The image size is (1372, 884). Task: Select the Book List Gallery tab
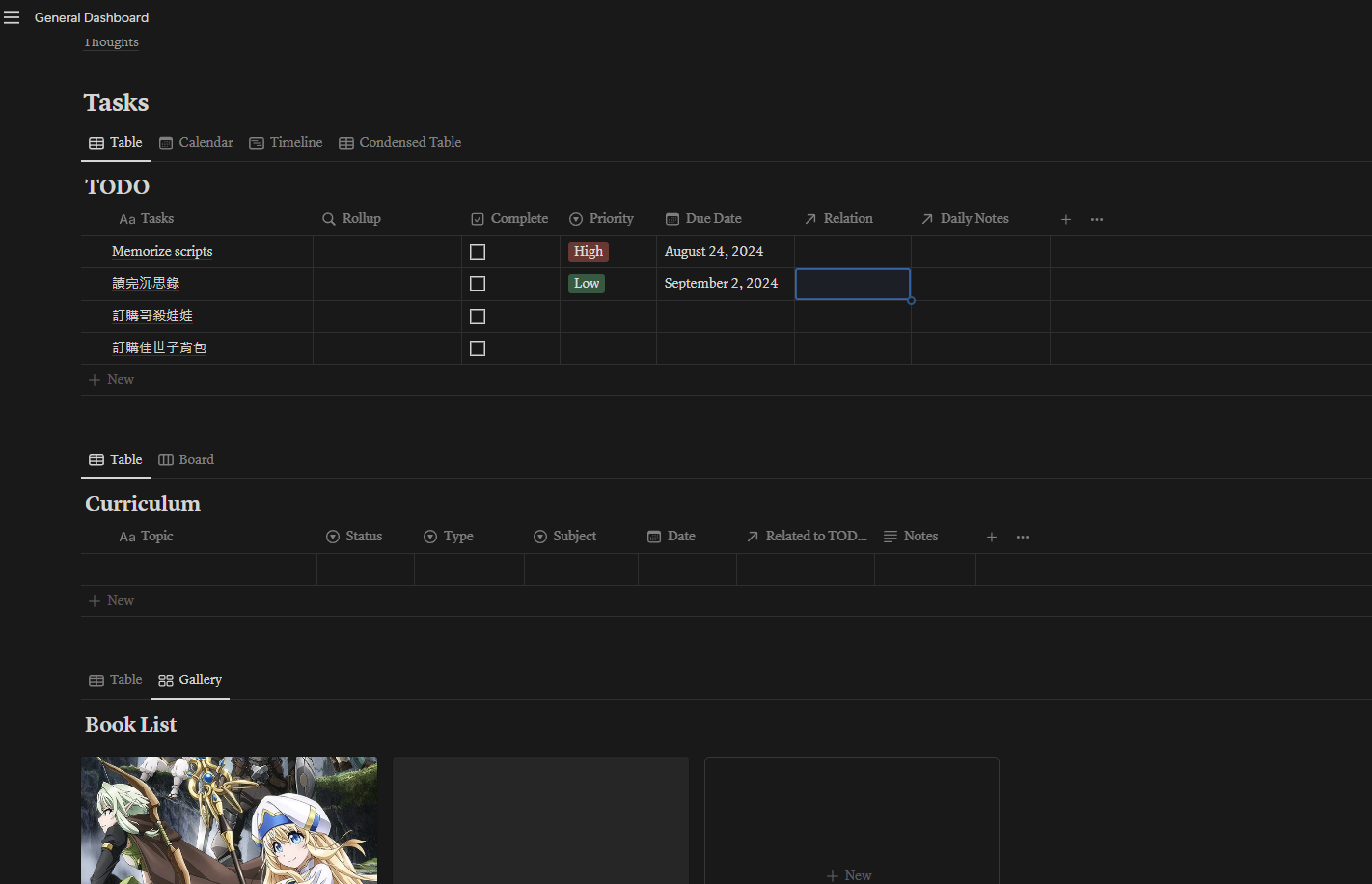pyautogui.click(x=190, y=679)
